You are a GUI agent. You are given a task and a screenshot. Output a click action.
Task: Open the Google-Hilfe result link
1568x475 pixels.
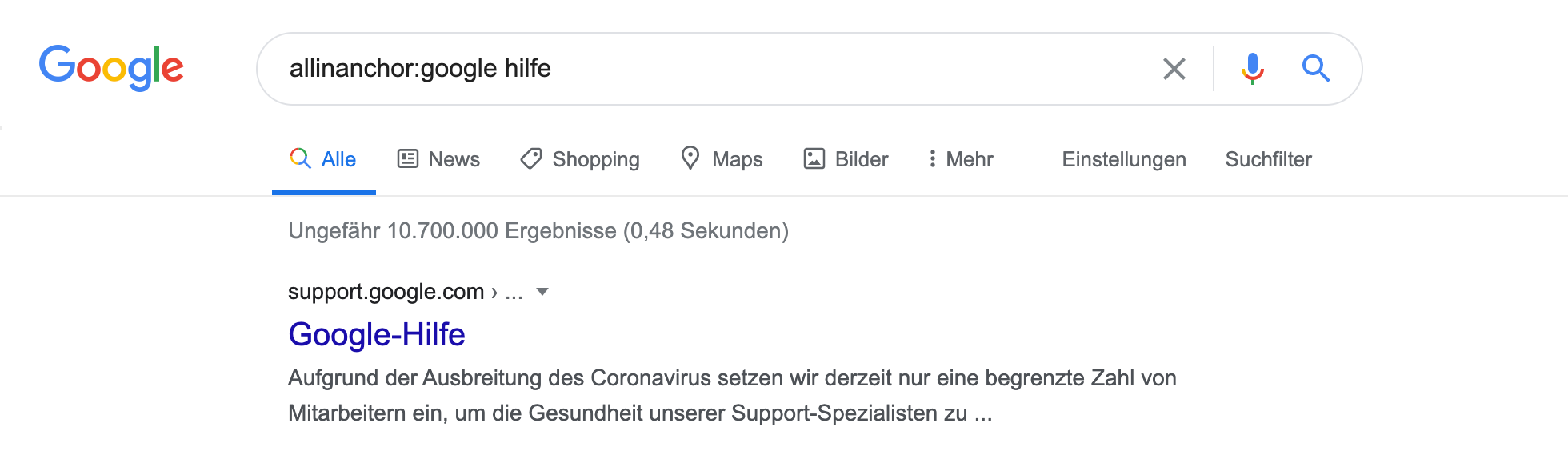[376, 334]
